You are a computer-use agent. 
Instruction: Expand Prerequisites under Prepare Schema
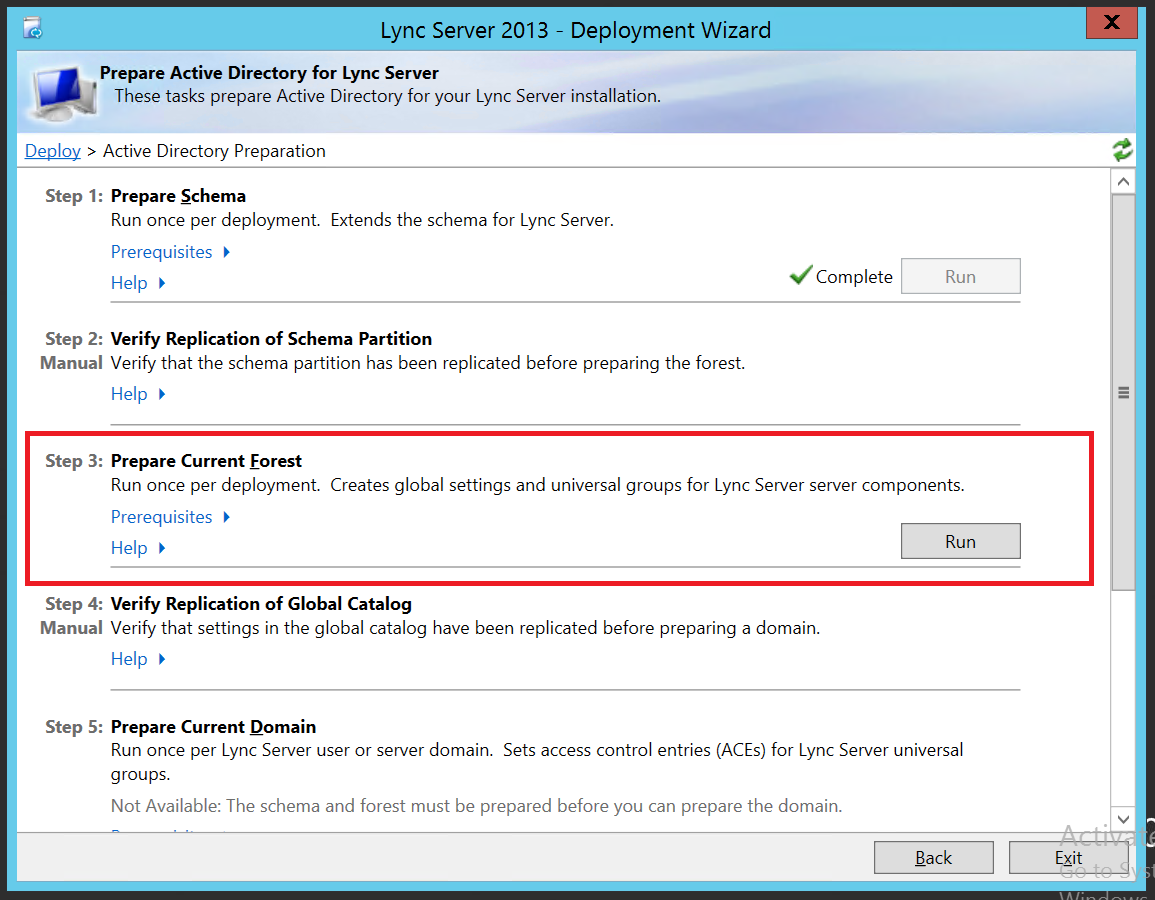click(x=171, y=252)
